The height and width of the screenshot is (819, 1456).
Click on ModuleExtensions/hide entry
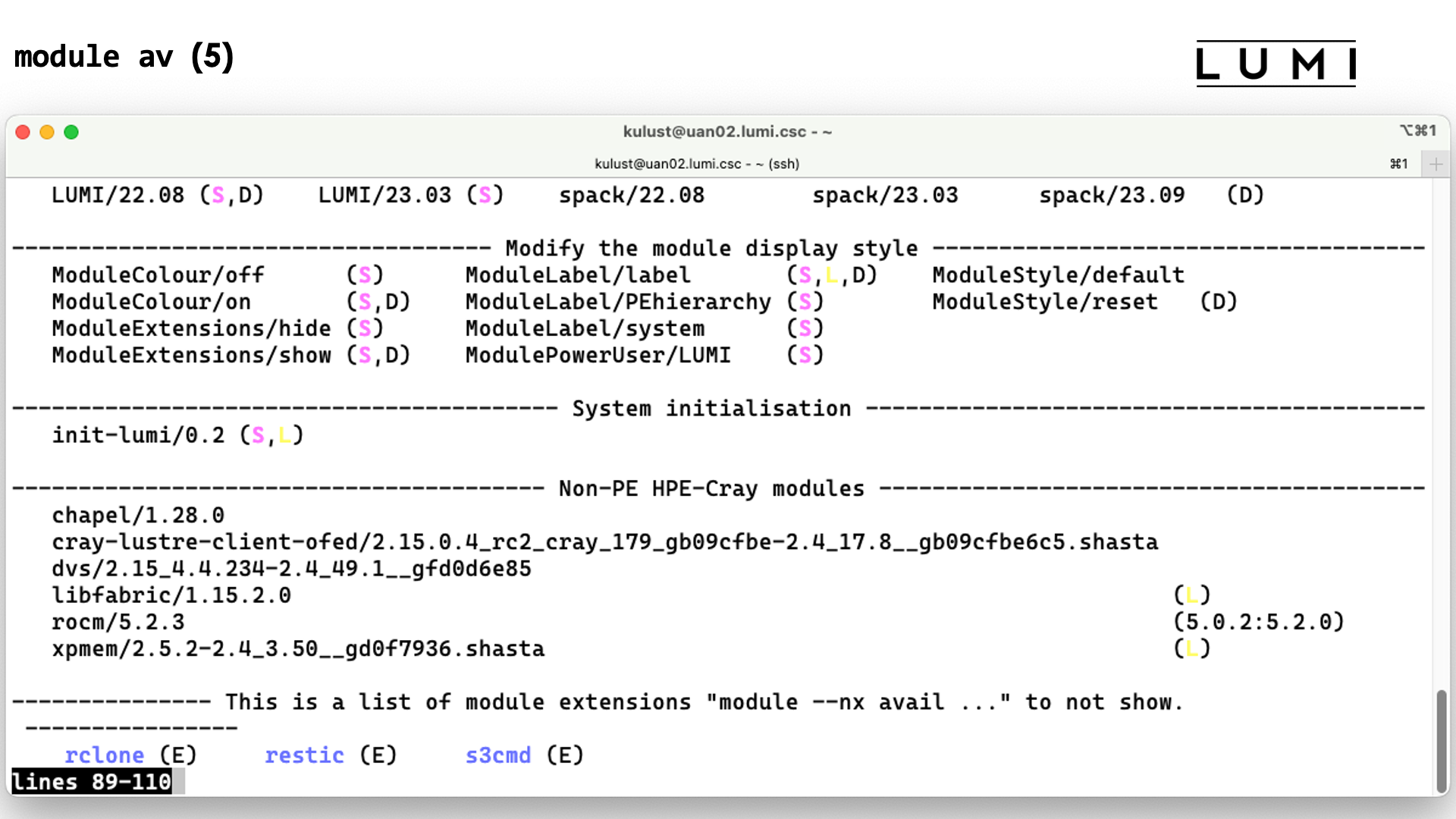click(191, 328)
